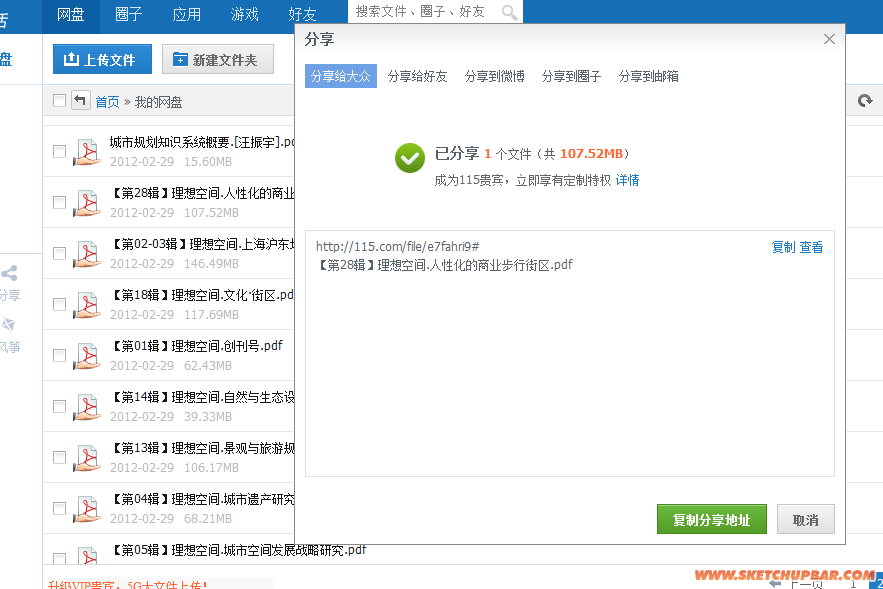Viewport: 883px width, 589px height.
Task: Click the green 复制分享地址 button
Action: coord(712,519)
